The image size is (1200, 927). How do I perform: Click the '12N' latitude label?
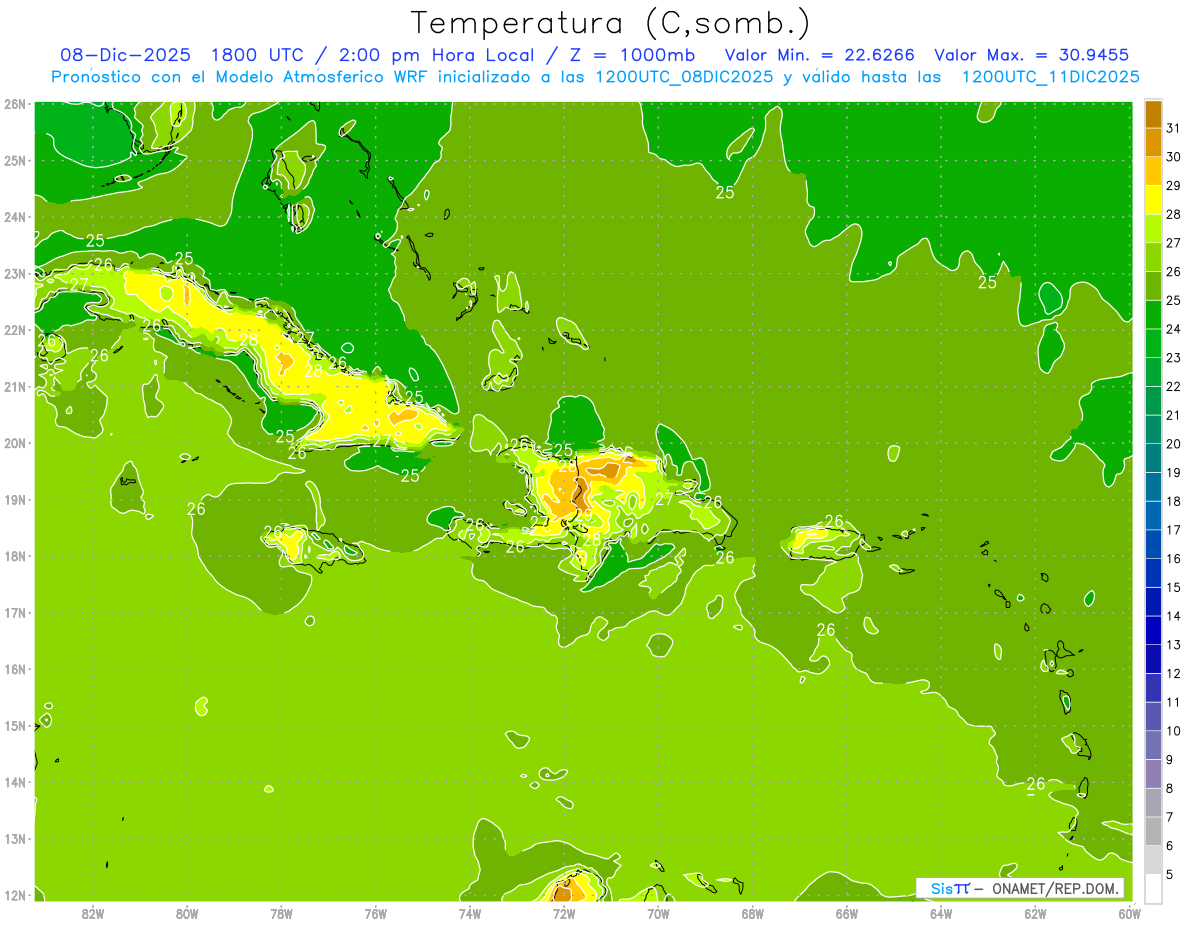[15, 894]
